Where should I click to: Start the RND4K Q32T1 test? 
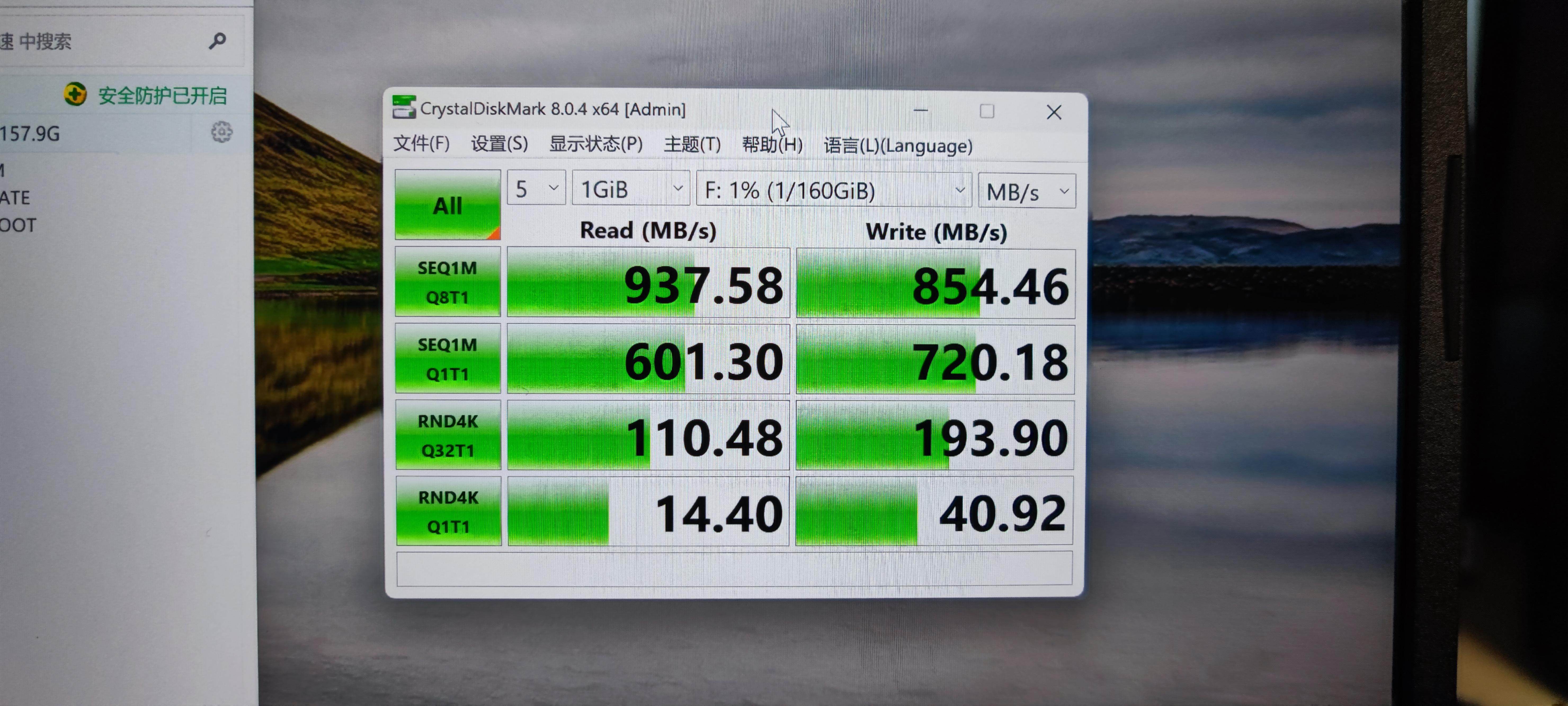[x=448, y=435]
